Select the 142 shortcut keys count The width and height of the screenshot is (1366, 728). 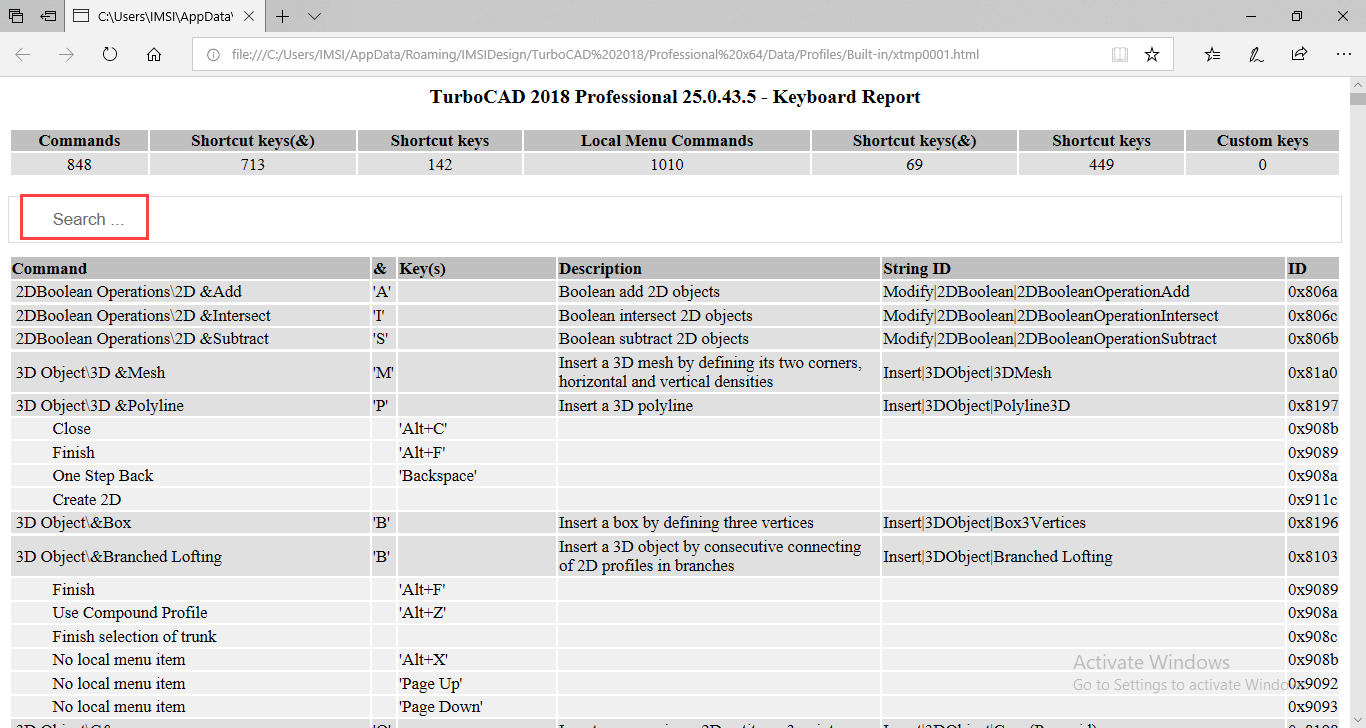click(440, 165)
